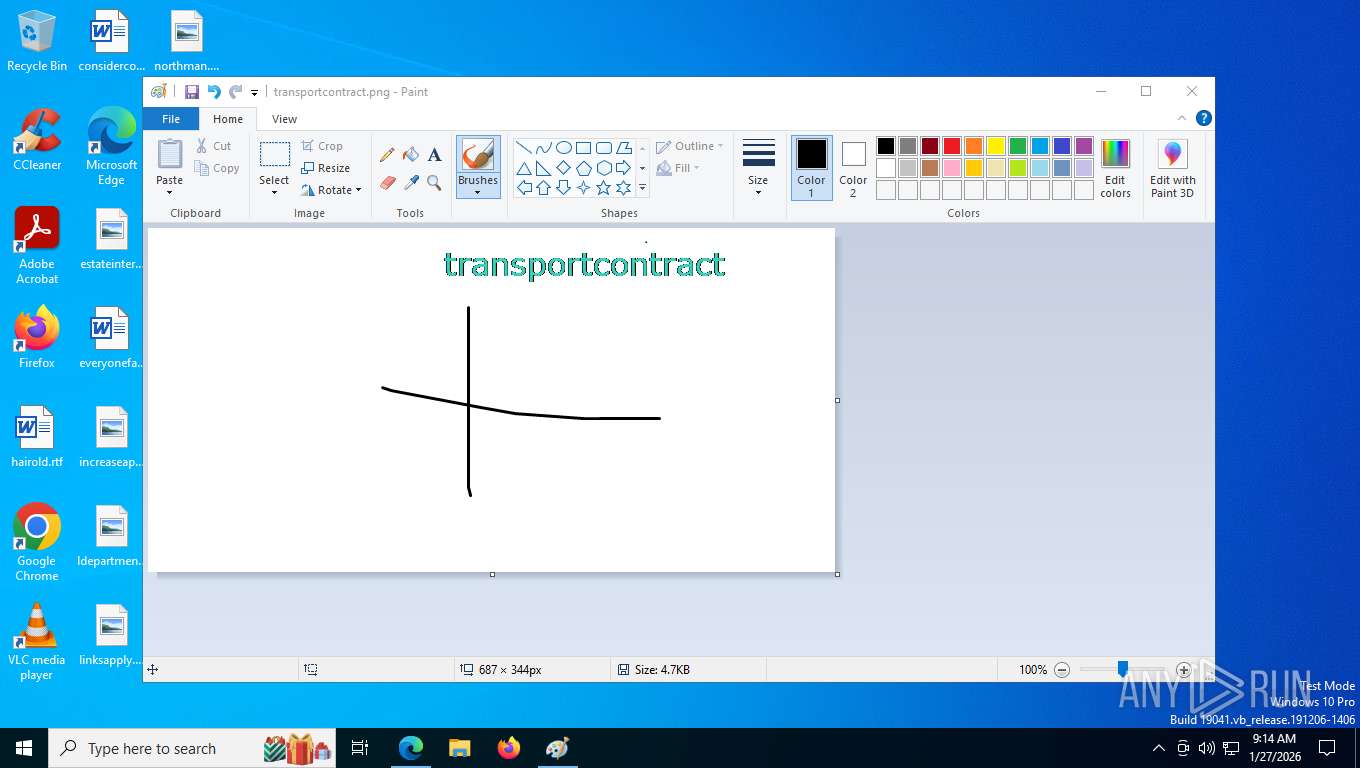The image size is (1360, 768).
Task: Open the notification center icon
Action: [x=1327, y=748]
